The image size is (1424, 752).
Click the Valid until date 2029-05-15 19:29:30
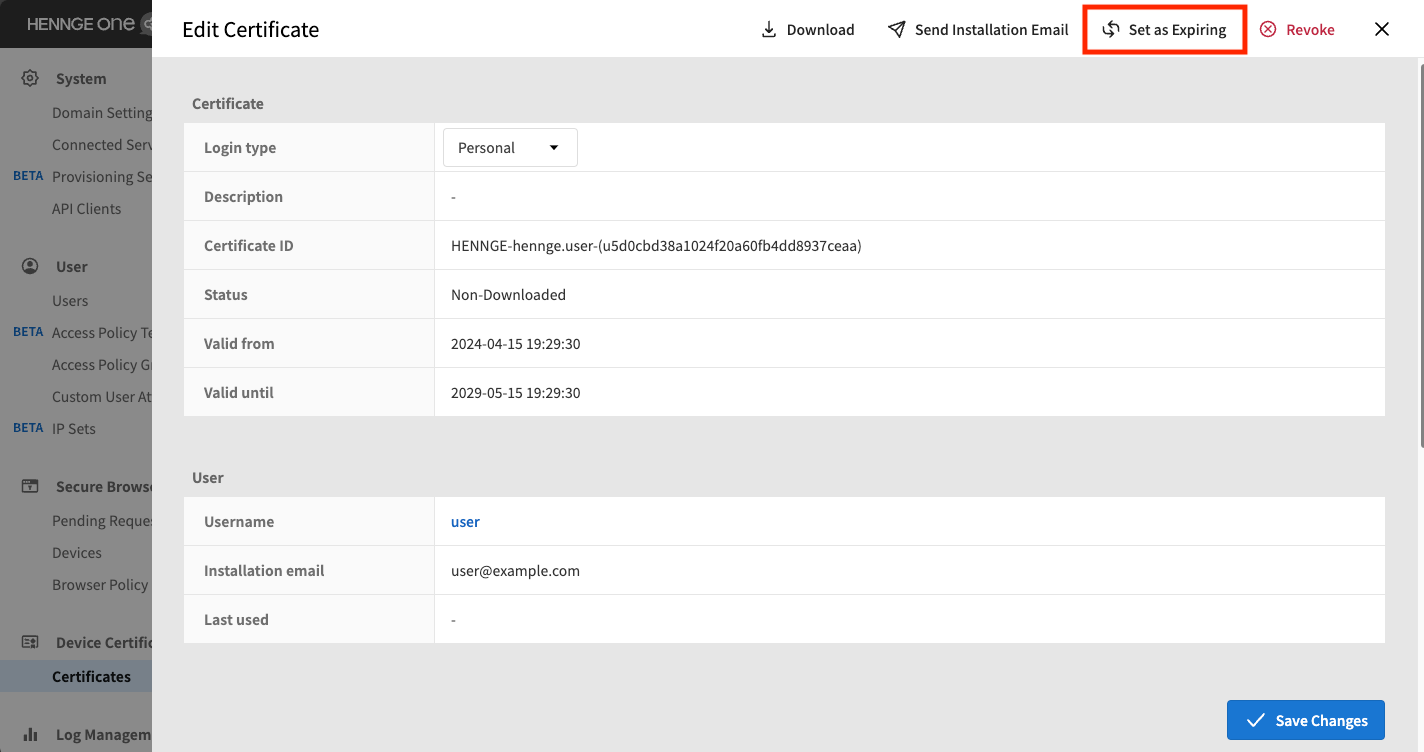tap(516, 392)
